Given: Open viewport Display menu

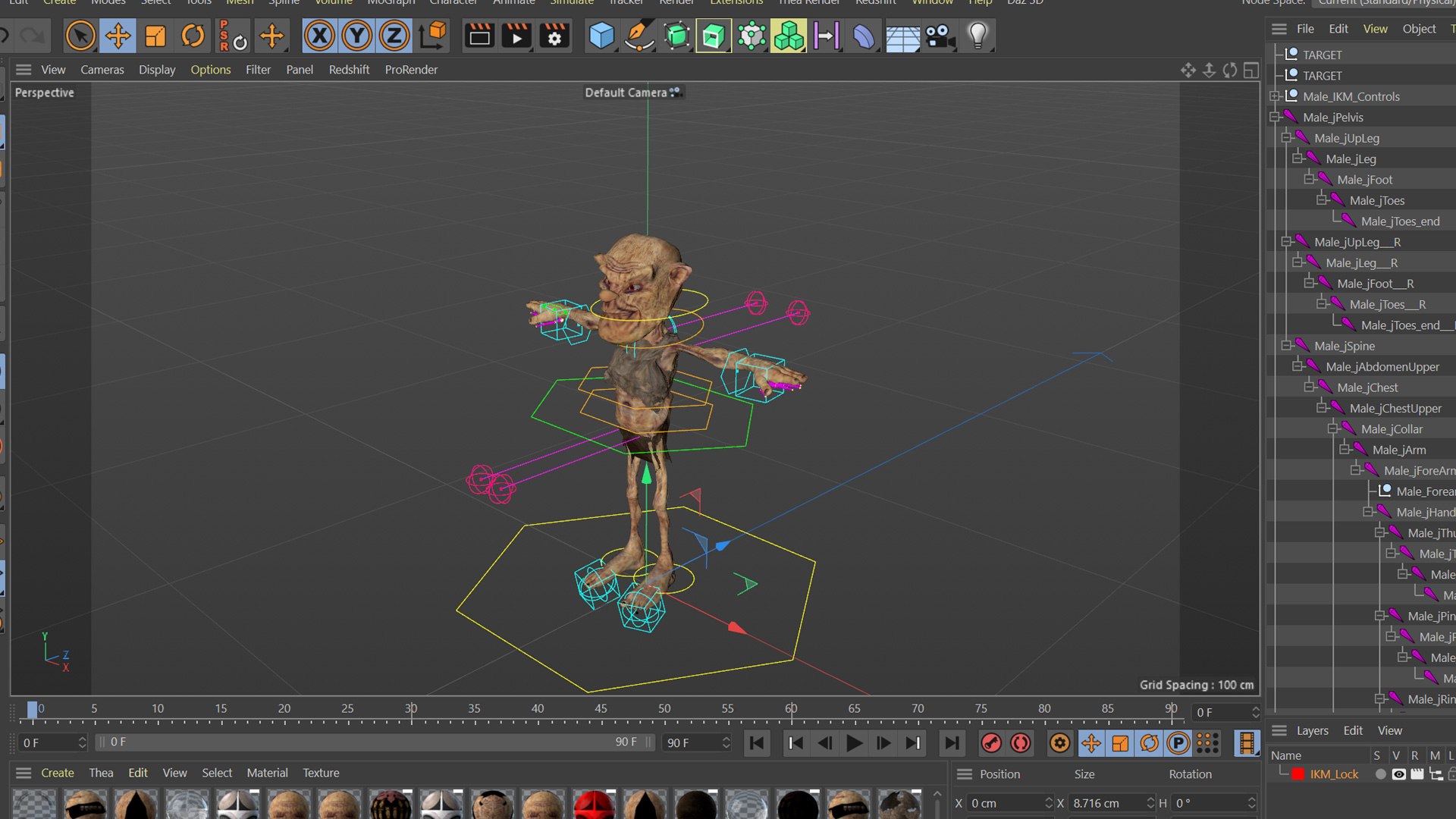Looking at the screenshot, I should pos(157,69).
